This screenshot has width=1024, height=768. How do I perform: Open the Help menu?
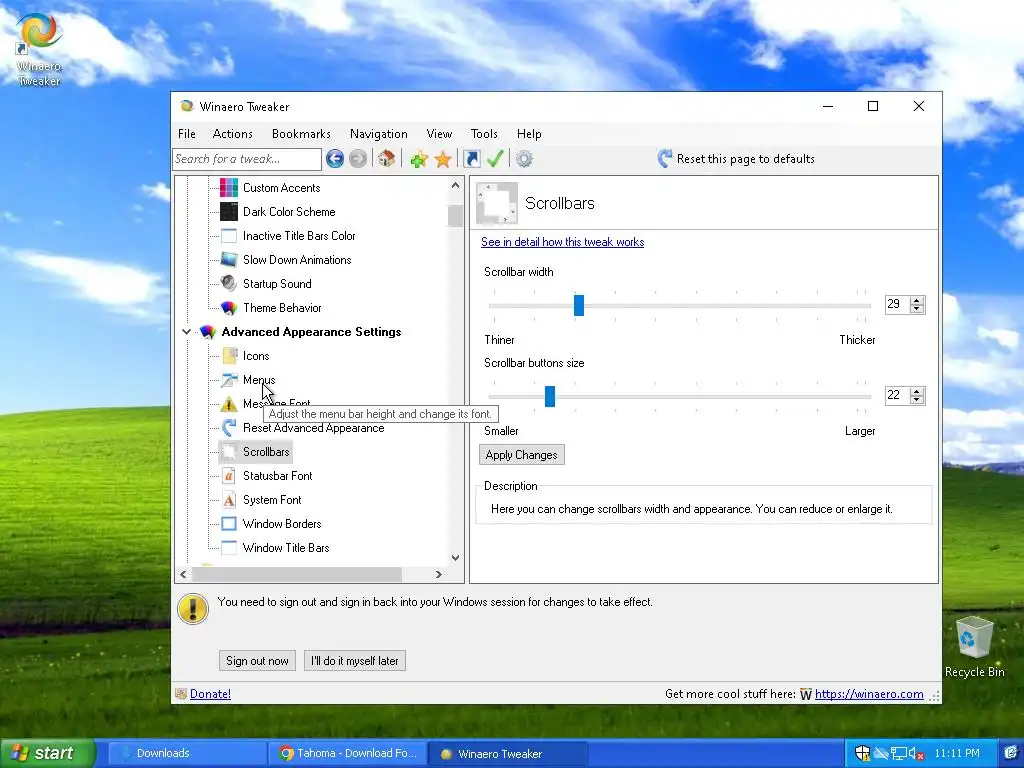point(529,134)
